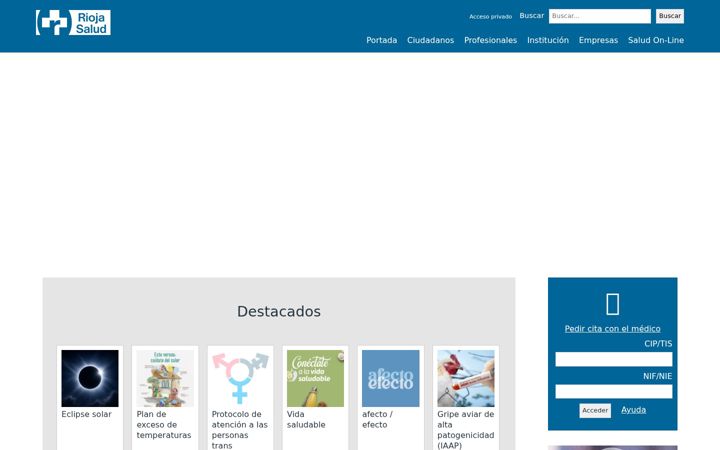Focus the NIF/NIE input field
This screenshot has height=450, width=720.
(x=613, y=392)
